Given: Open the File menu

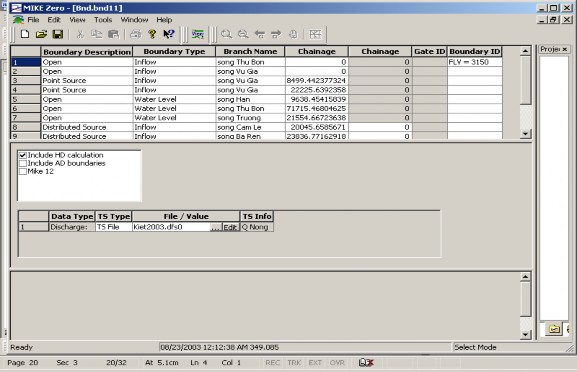Looking at the screenshot, I should pos(33,20).
